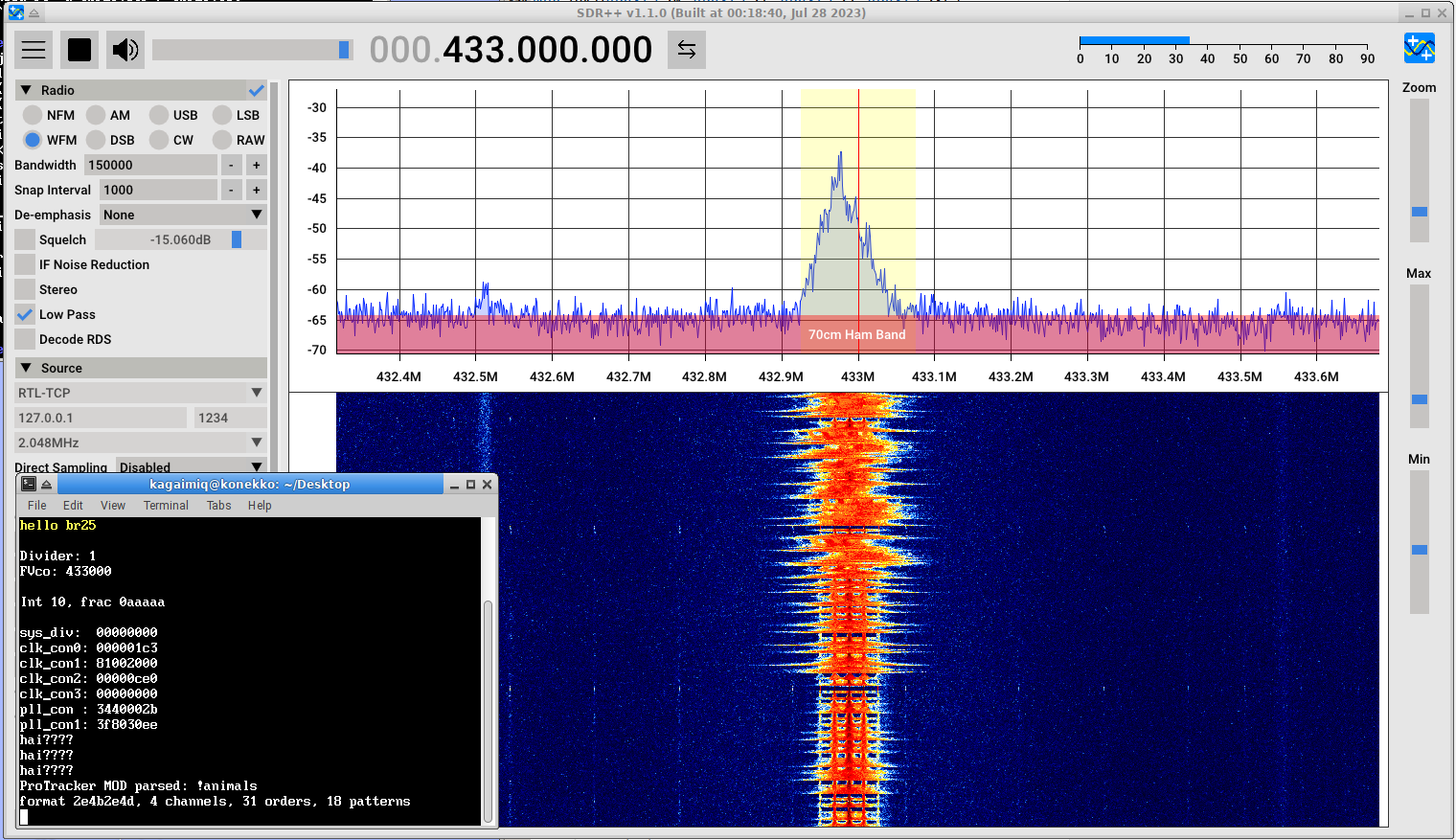
Task: Open the Tabs menu in terminal
Action: click(218, 506)
